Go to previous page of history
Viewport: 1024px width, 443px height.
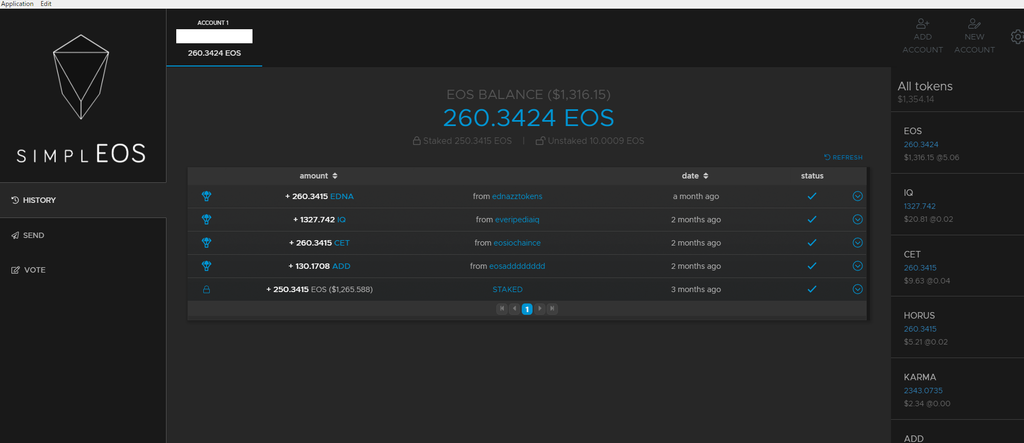point(514,308)
